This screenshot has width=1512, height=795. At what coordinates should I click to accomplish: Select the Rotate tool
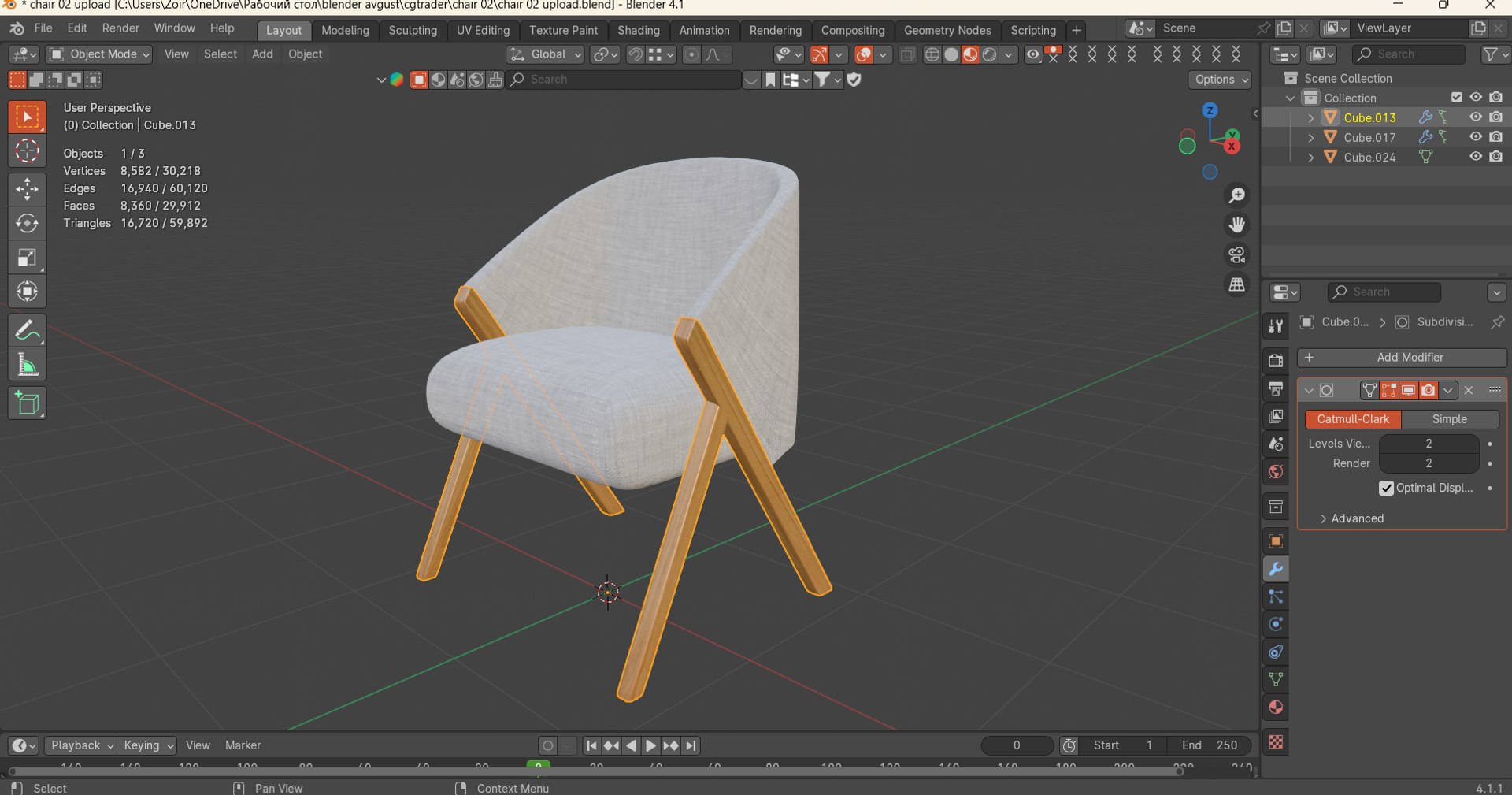(28, 224)
